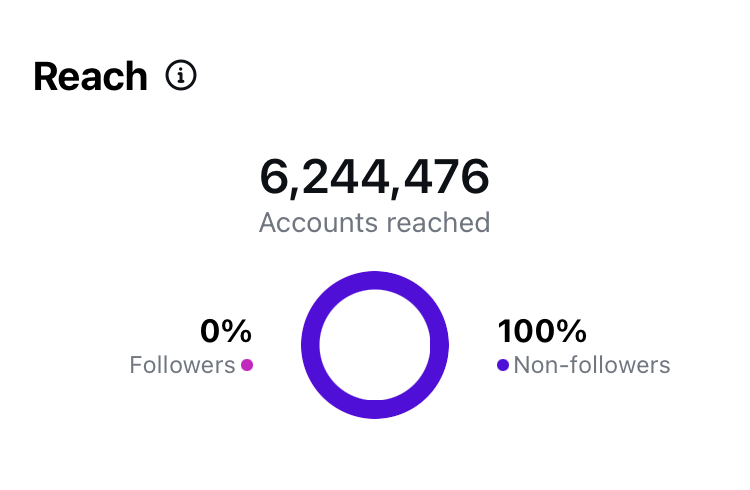Select the 6,244,476 accounts reached number
The image size is (750, 490).
[x=374, y=178]
